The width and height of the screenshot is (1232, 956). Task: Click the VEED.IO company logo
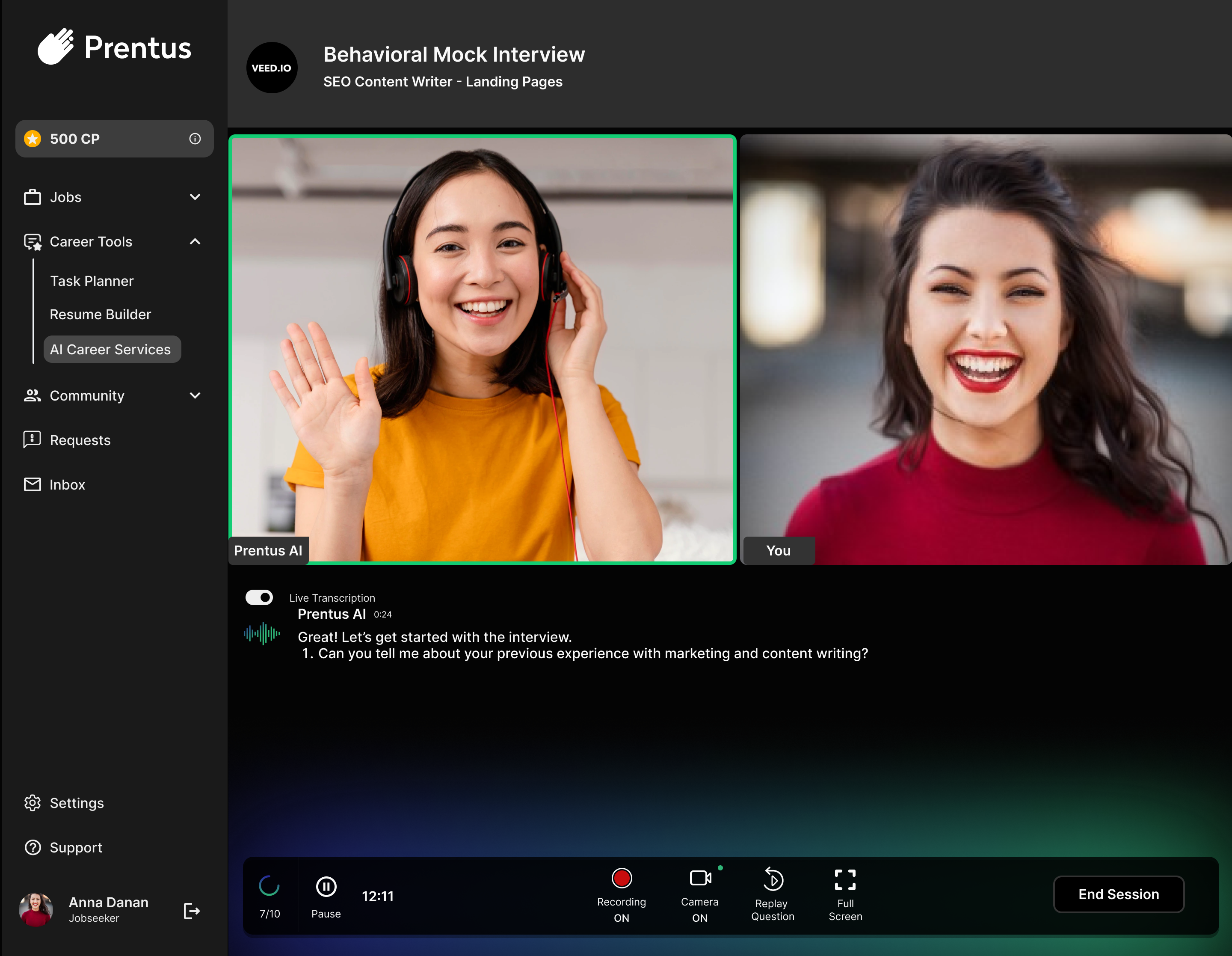(x=272, y=68)
